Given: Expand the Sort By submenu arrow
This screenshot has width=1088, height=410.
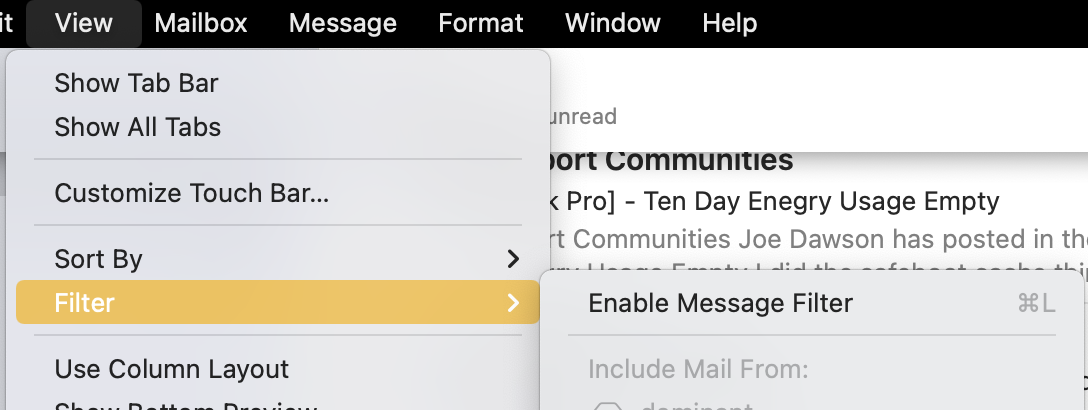Looking at the screenshot, I should 513,259.
